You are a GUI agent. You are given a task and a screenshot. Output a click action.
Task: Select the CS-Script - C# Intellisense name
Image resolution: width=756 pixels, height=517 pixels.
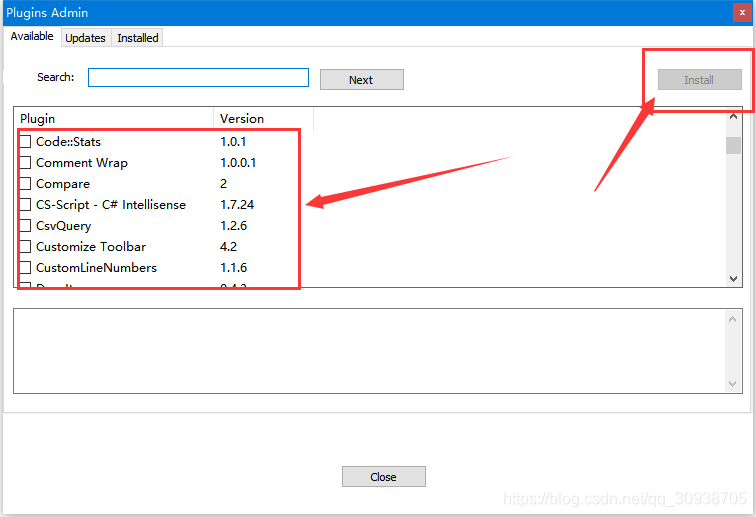[x=111, y=205]
